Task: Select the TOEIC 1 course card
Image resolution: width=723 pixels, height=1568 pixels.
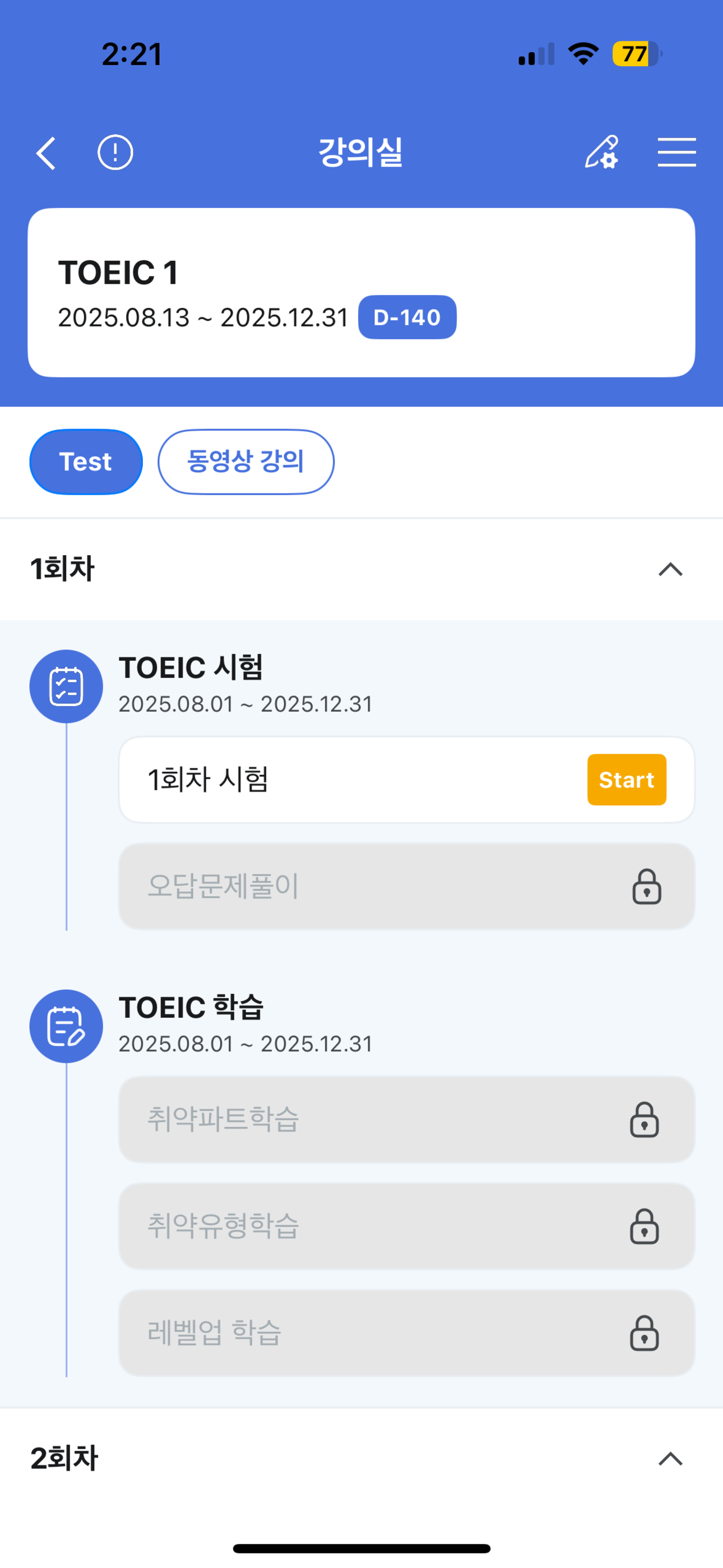Action: [361, 293]
